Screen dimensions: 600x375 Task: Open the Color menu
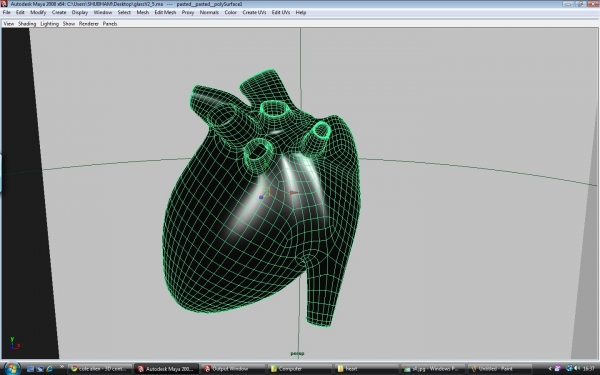230,12
